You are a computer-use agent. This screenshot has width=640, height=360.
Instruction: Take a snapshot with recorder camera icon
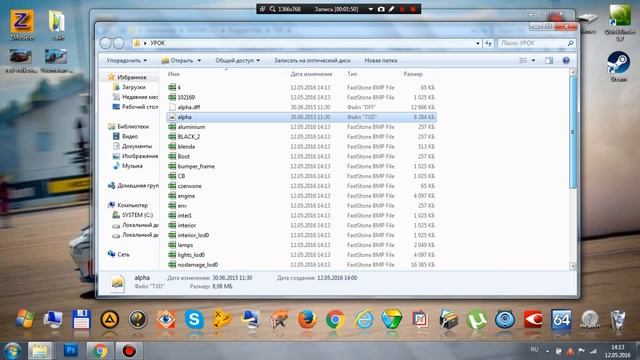[x=381, y=9]
